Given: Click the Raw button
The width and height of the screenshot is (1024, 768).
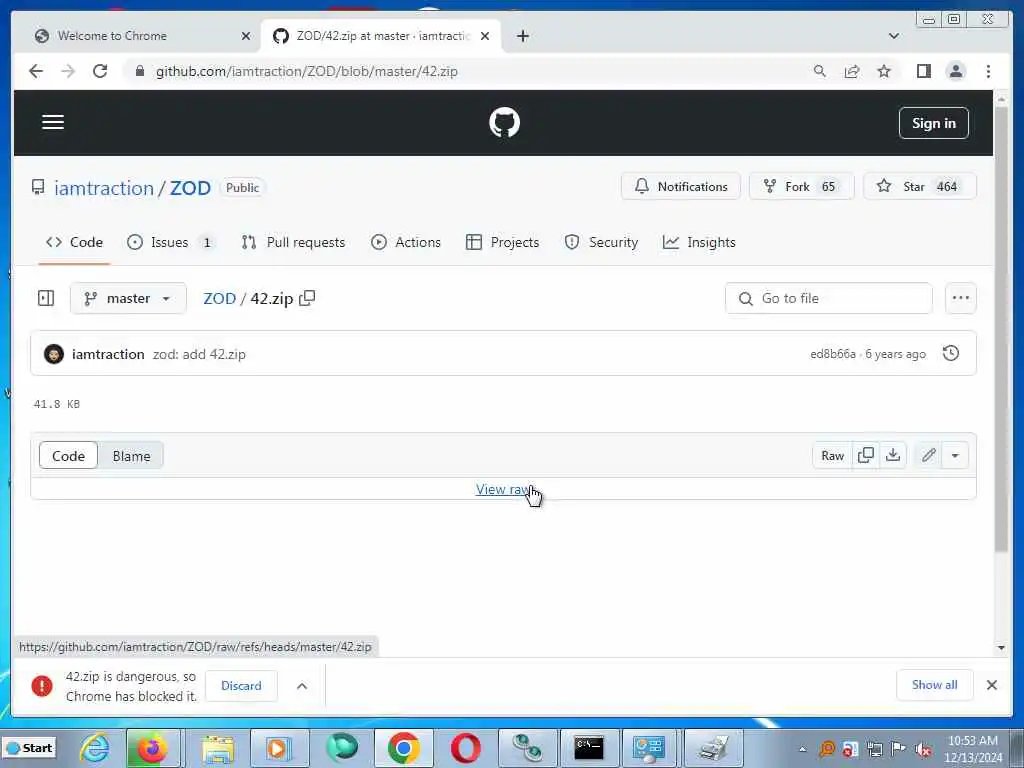Looking at the screenshot, I should pyautogui.click(x=833, y=456).
